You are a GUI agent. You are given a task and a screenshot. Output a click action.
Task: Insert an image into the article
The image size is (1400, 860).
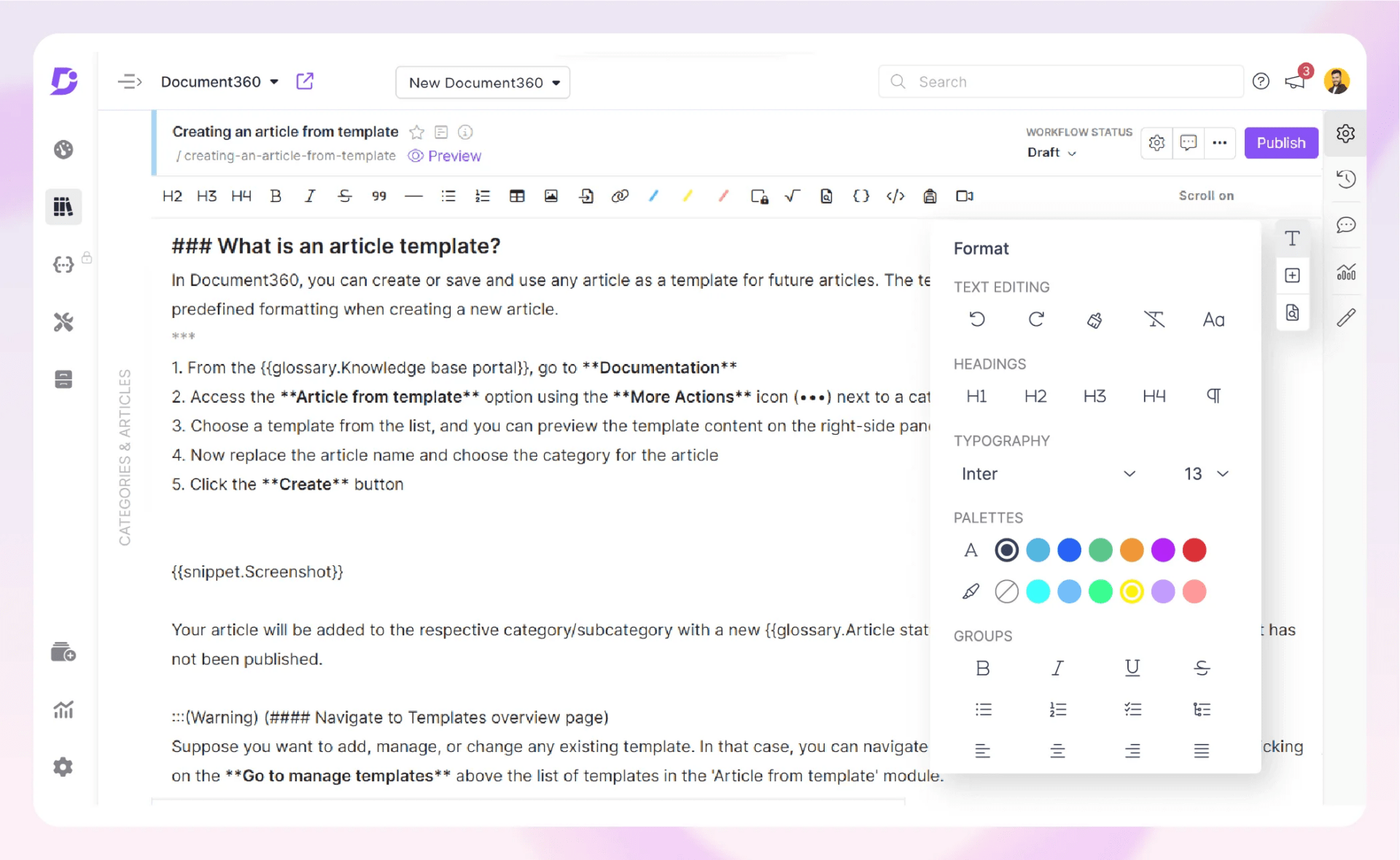coord(551,195)
